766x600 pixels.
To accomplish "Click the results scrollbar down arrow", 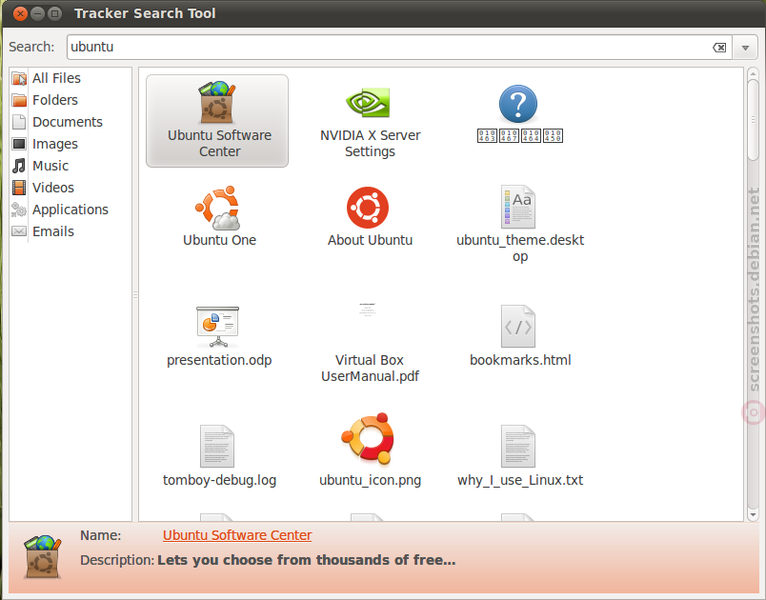I will pyautogui.click(x=753, y=514).
